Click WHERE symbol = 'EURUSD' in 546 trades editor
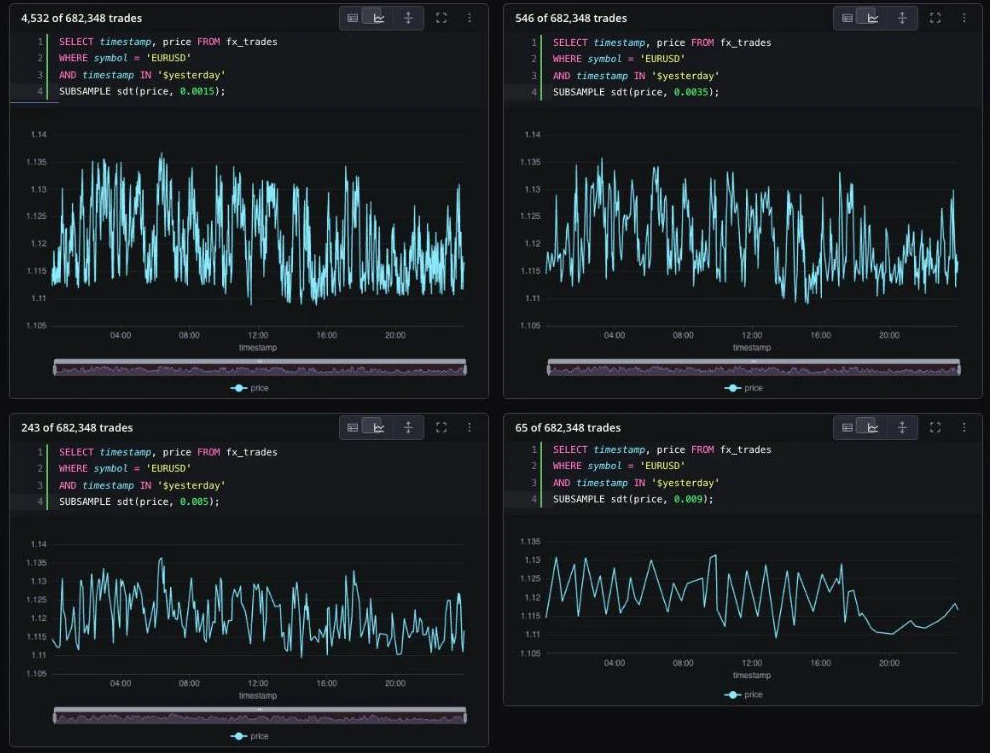 619,59
